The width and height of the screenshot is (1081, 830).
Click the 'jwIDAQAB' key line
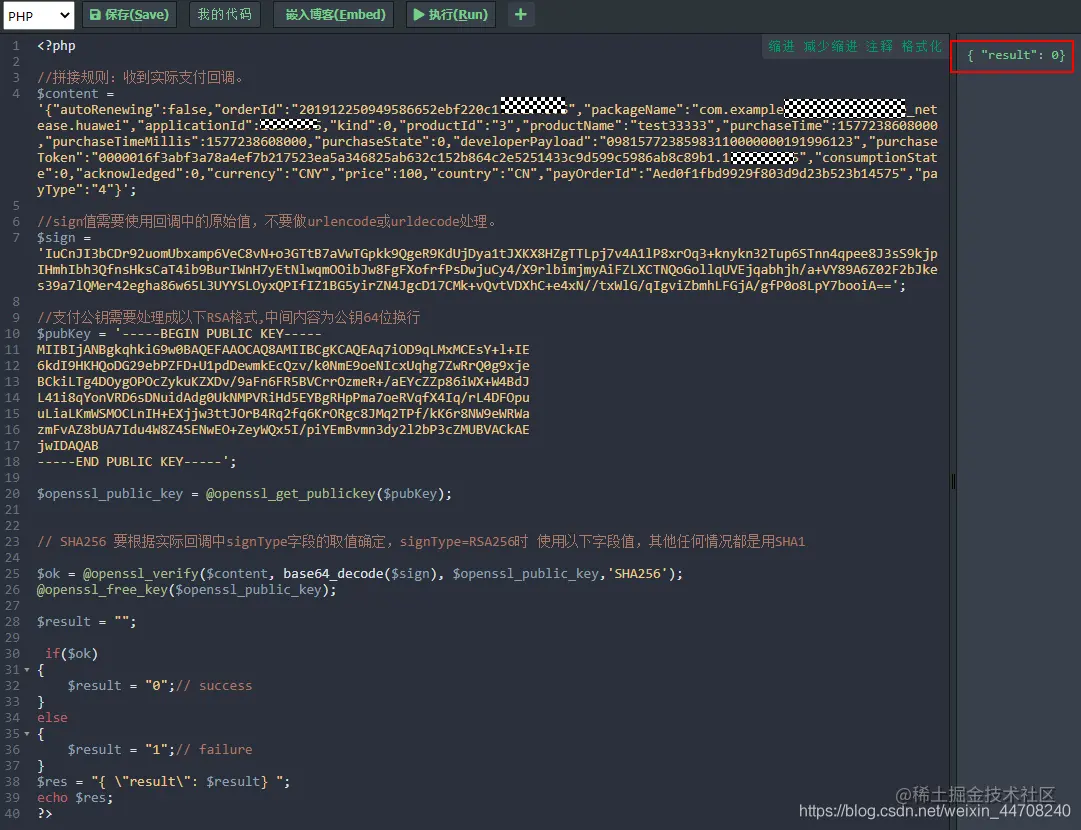tap(68, 446)
